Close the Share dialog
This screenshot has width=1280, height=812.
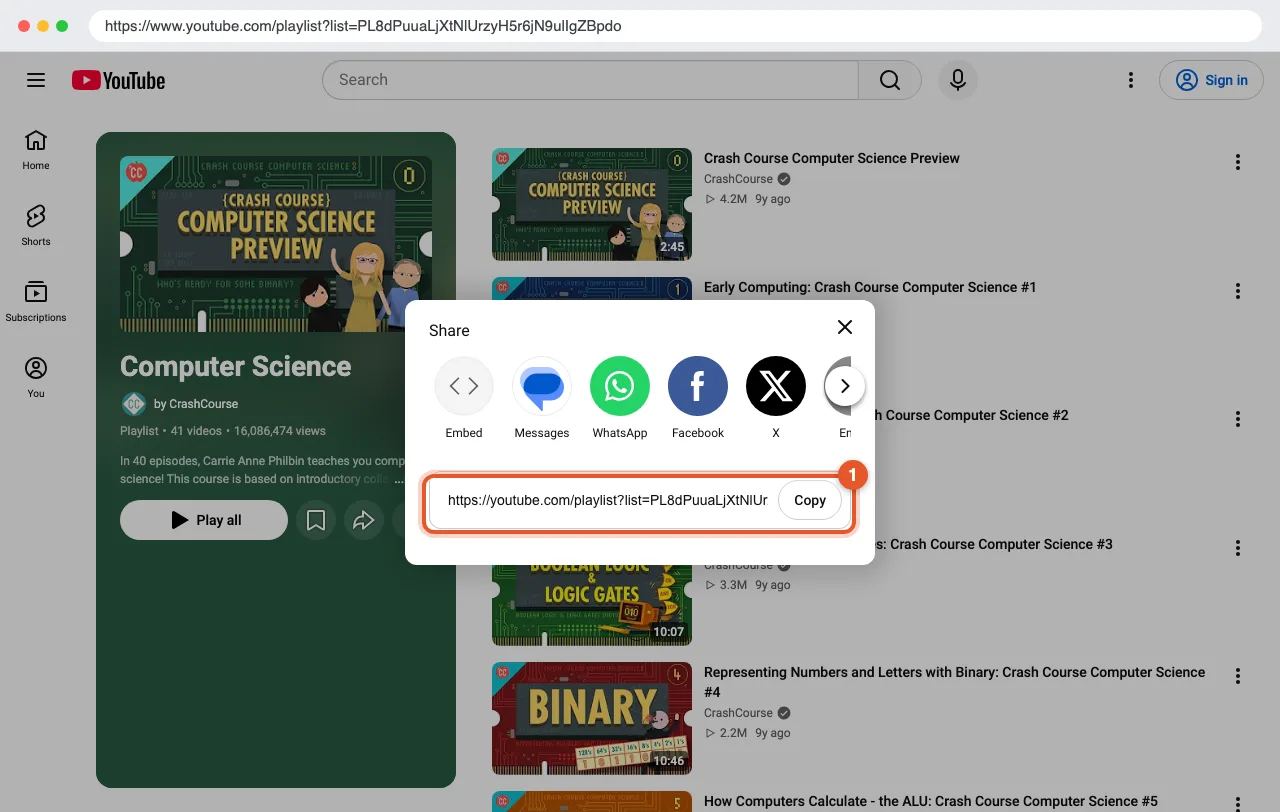pyautogui.click(x=845, y=327)
